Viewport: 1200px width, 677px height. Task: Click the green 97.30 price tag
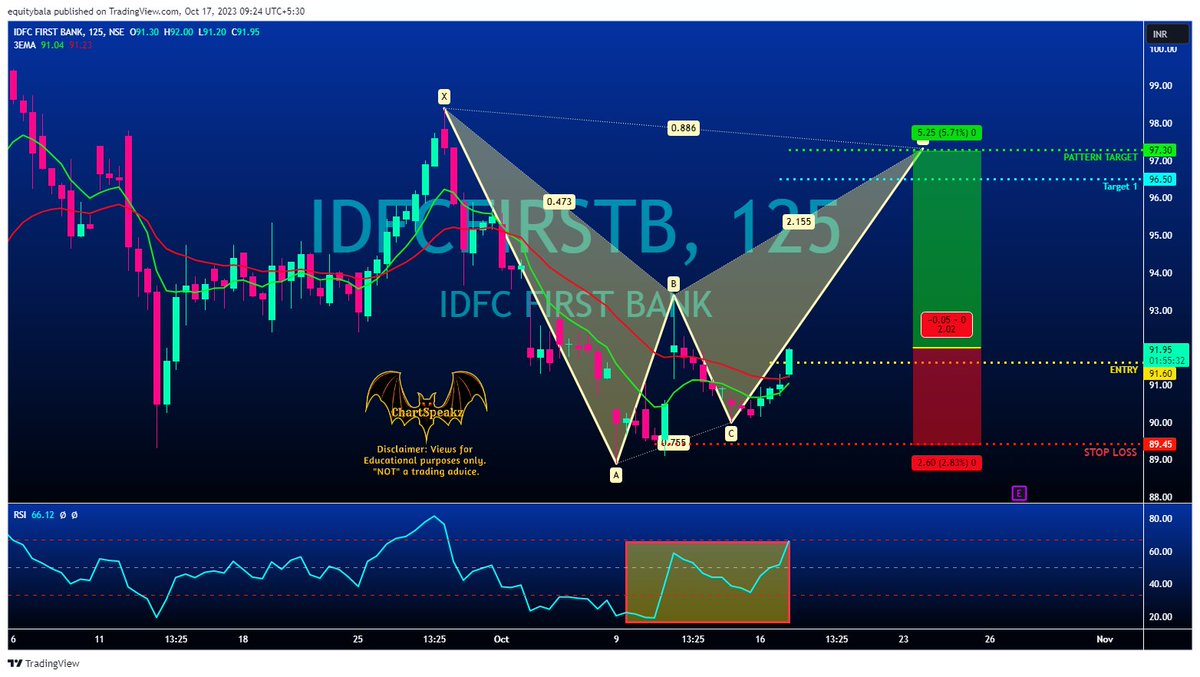tap(1160, 149)
